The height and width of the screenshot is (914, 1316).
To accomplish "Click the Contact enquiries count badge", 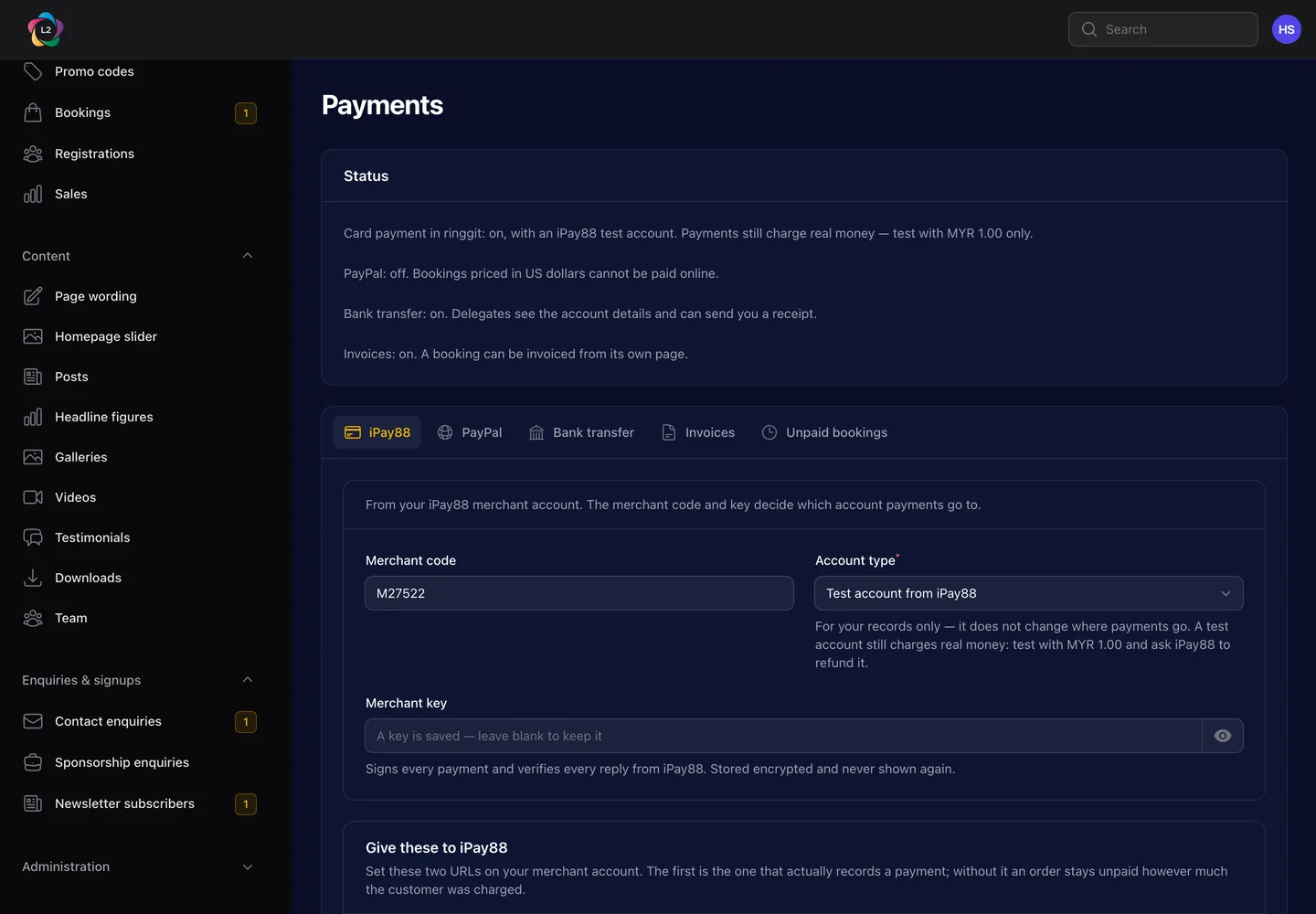I will click(246, 721).
